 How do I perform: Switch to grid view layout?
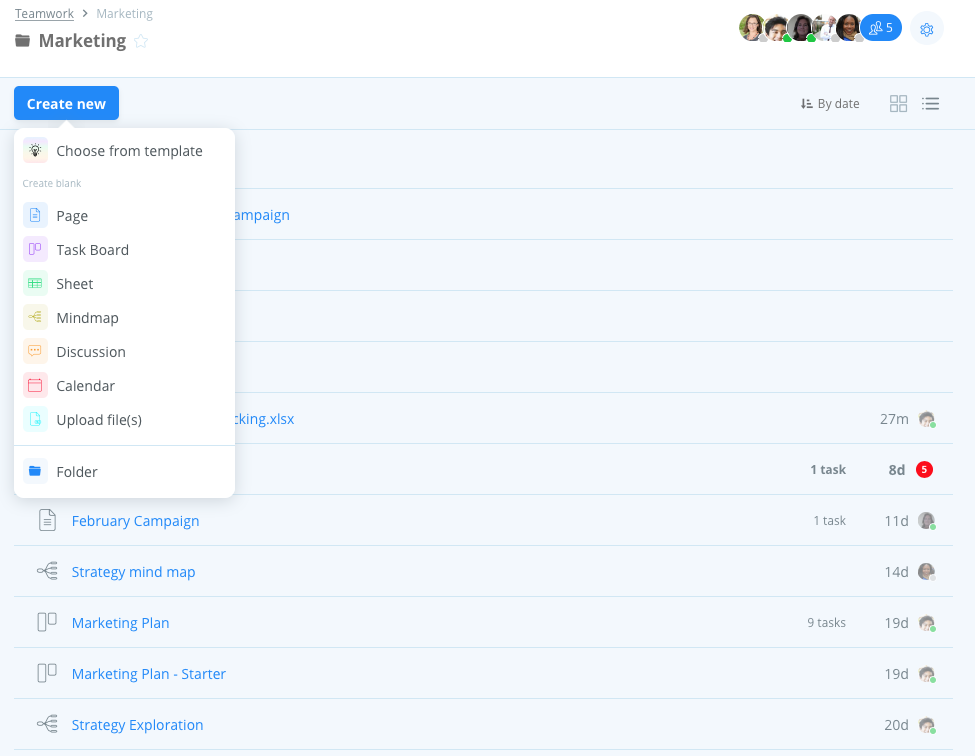(x=898, y=104)
